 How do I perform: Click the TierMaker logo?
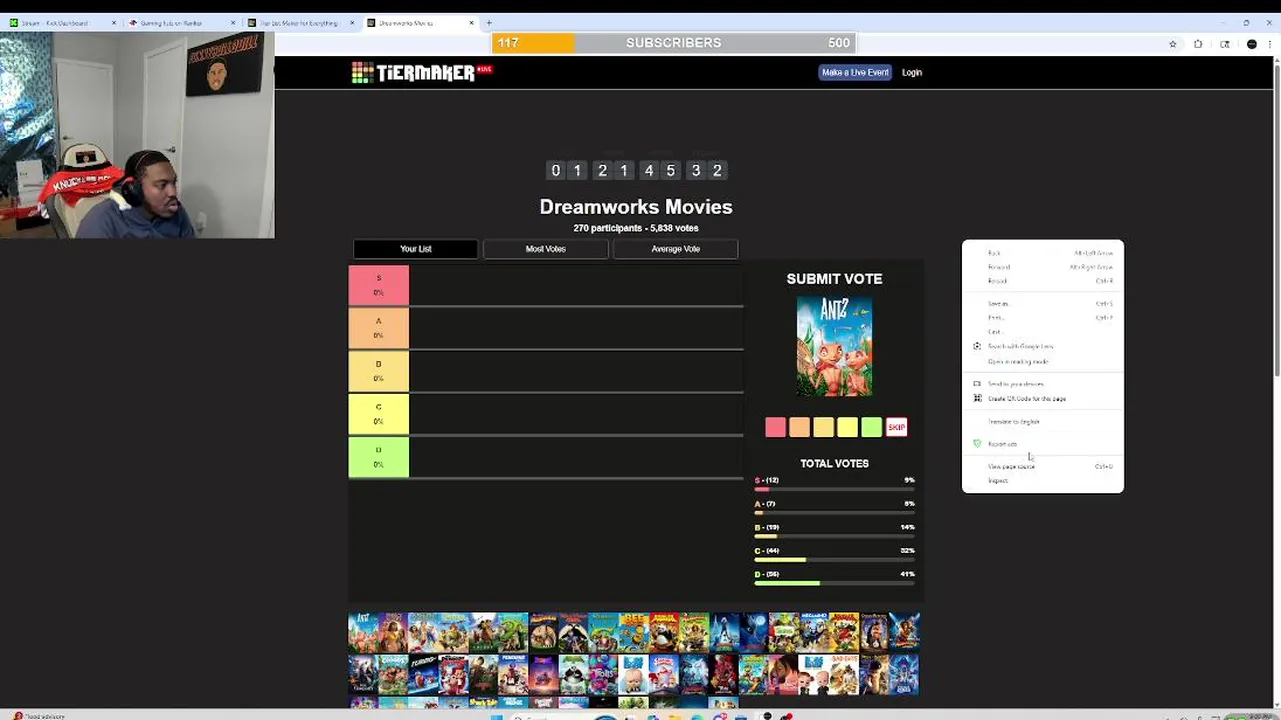pos(422,72)
